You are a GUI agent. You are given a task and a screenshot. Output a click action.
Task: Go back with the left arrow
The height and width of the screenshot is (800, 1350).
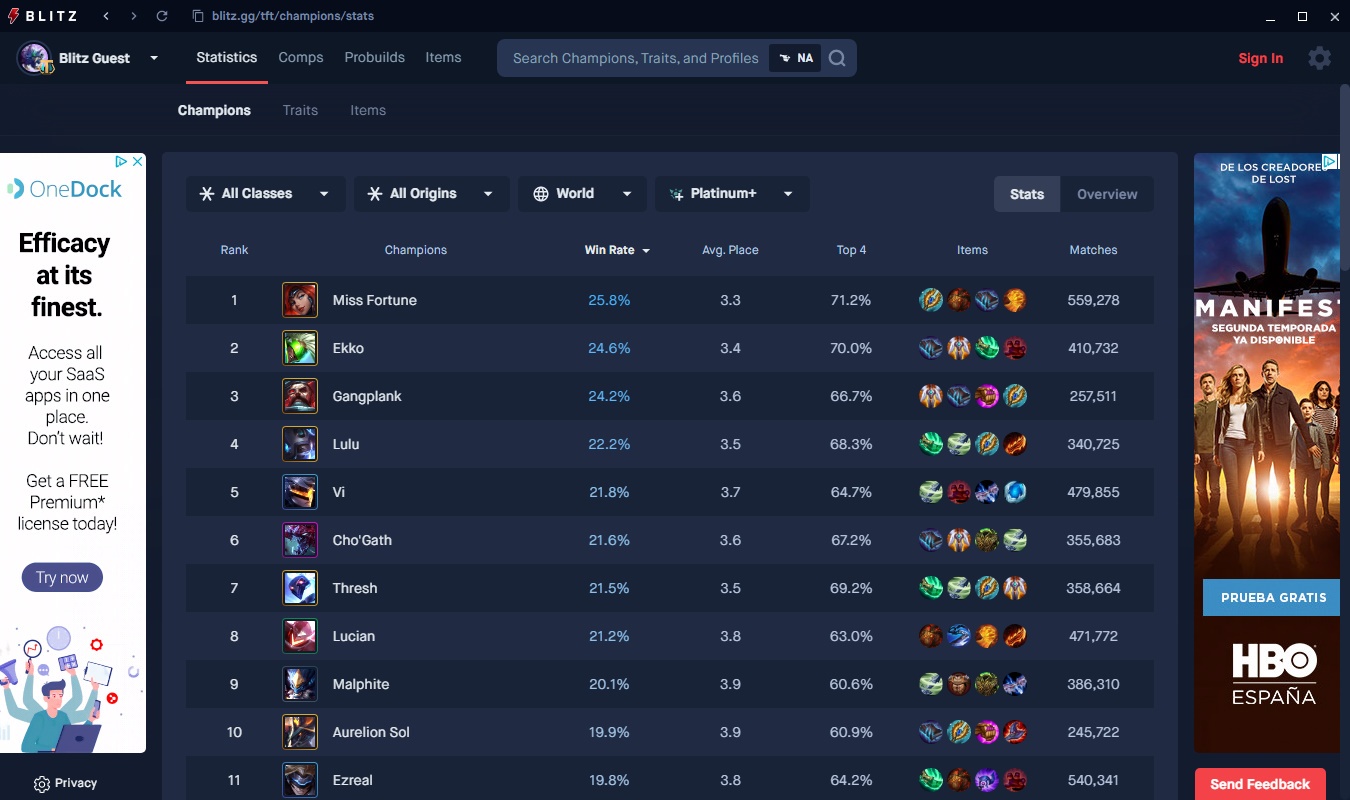pyautogui.click(x=107, y=16)
